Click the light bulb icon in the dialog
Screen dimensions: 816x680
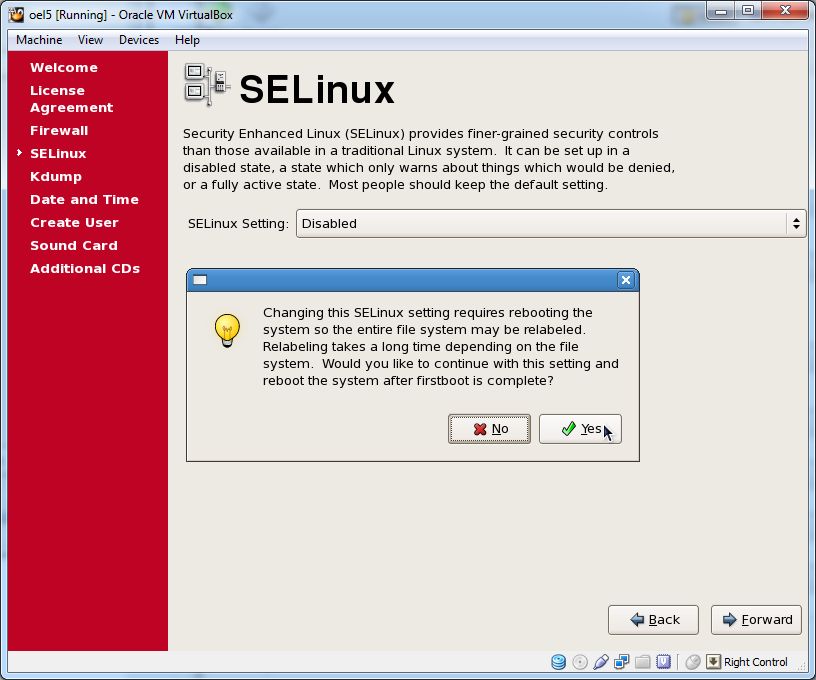tap(227, 330)
